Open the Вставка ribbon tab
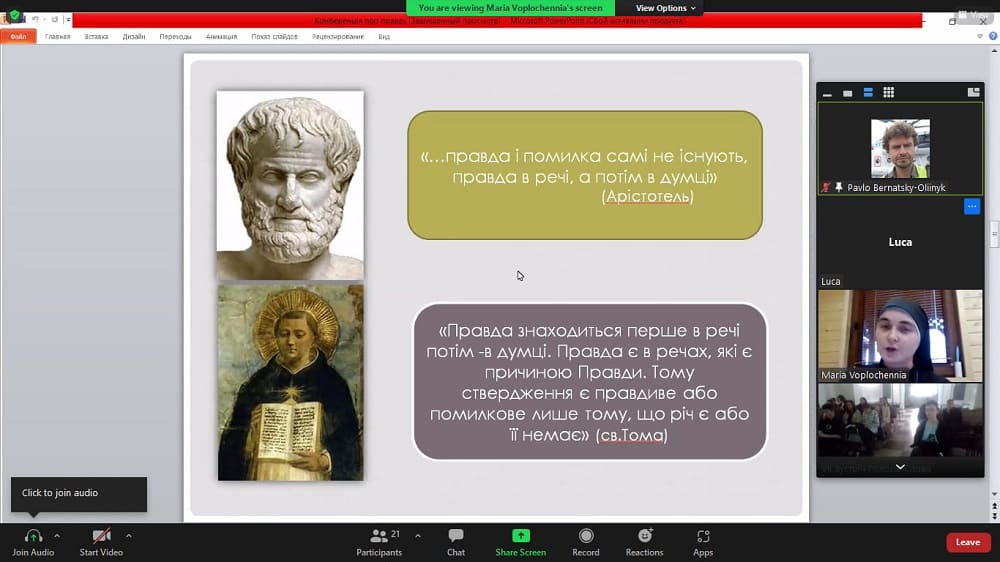Image resolution: width=1000 pixels, height=562 pixels. [97, 37]
